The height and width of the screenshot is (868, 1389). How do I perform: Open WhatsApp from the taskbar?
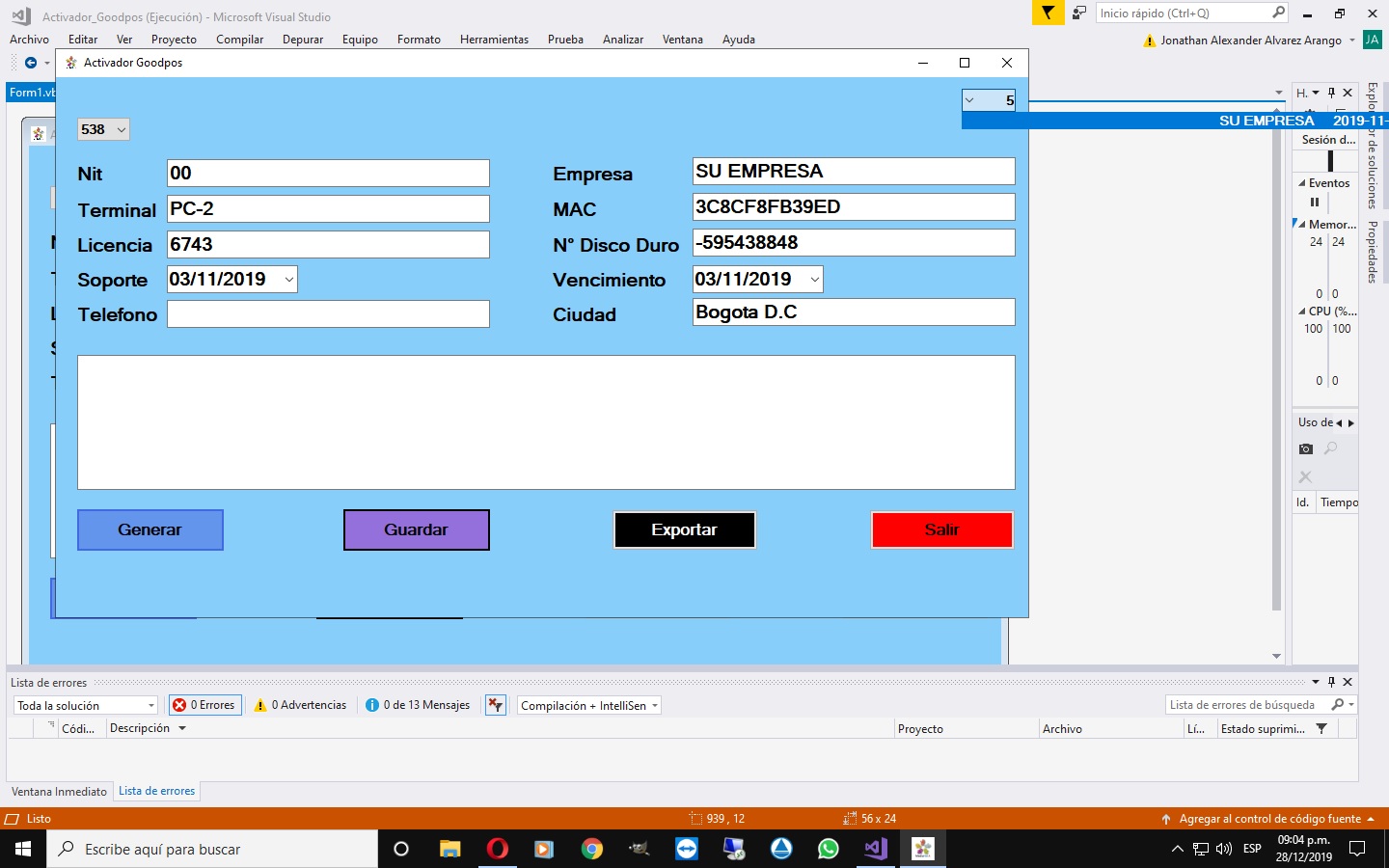click(828, 849)
